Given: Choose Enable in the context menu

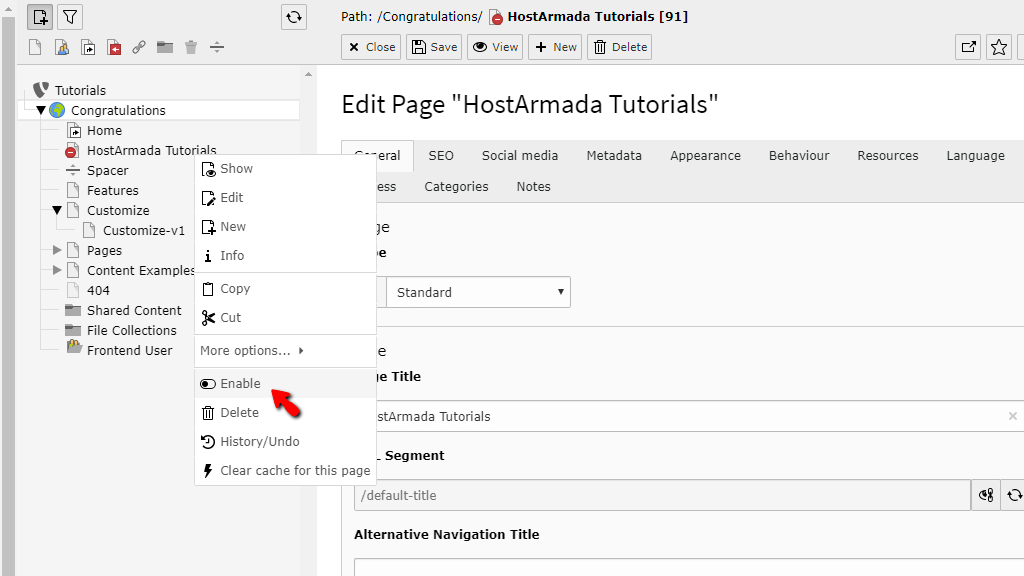Looking at the screenshot, I should coord(285,383).
